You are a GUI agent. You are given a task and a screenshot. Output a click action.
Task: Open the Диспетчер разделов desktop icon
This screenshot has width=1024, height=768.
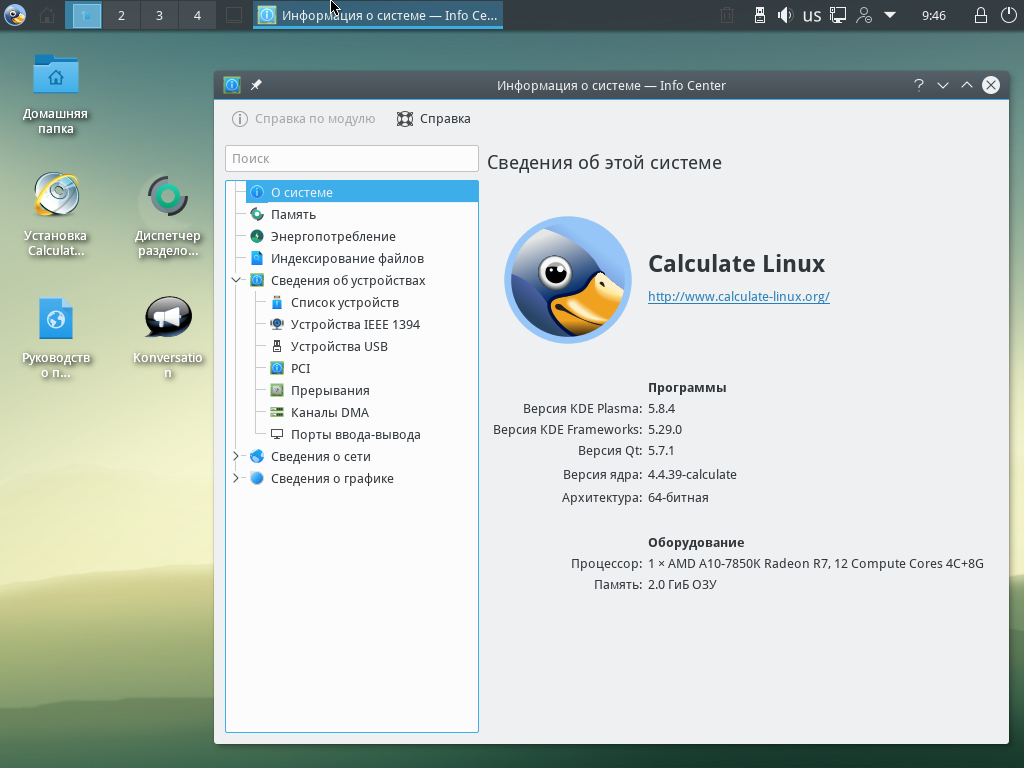pyautogui.click(x=168, y=196)
